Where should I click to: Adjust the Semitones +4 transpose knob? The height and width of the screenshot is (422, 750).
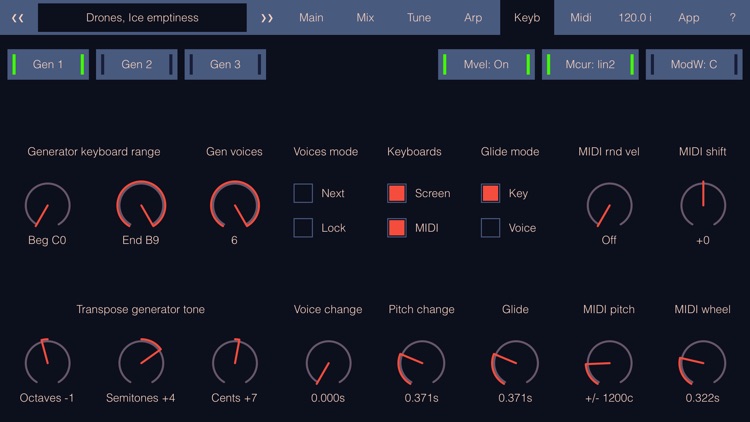point(141,363)
